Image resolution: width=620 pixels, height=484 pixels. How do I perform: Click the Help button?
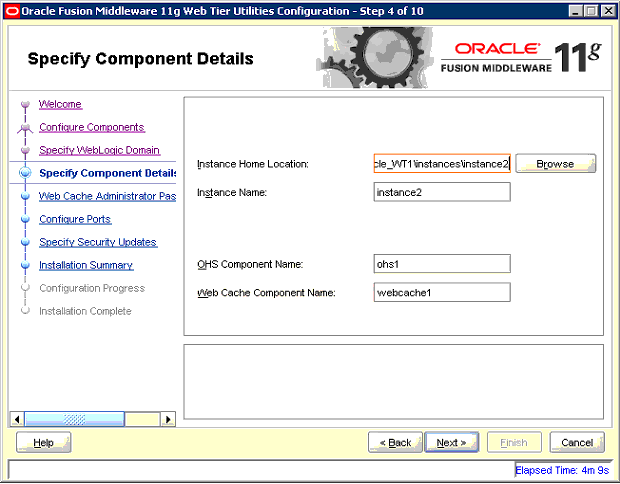[x=43, y=442]
